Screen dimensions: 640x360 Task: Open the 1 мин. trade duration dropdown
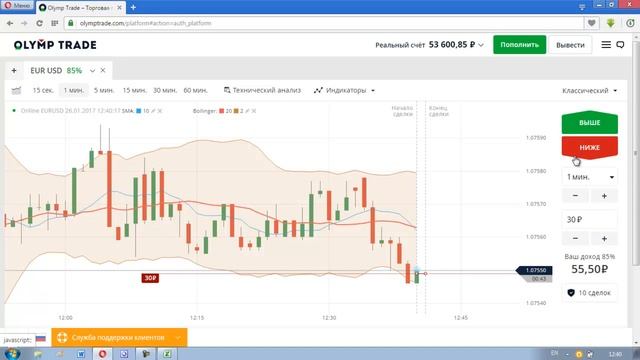pyautogui.click(x=589, y=177)
